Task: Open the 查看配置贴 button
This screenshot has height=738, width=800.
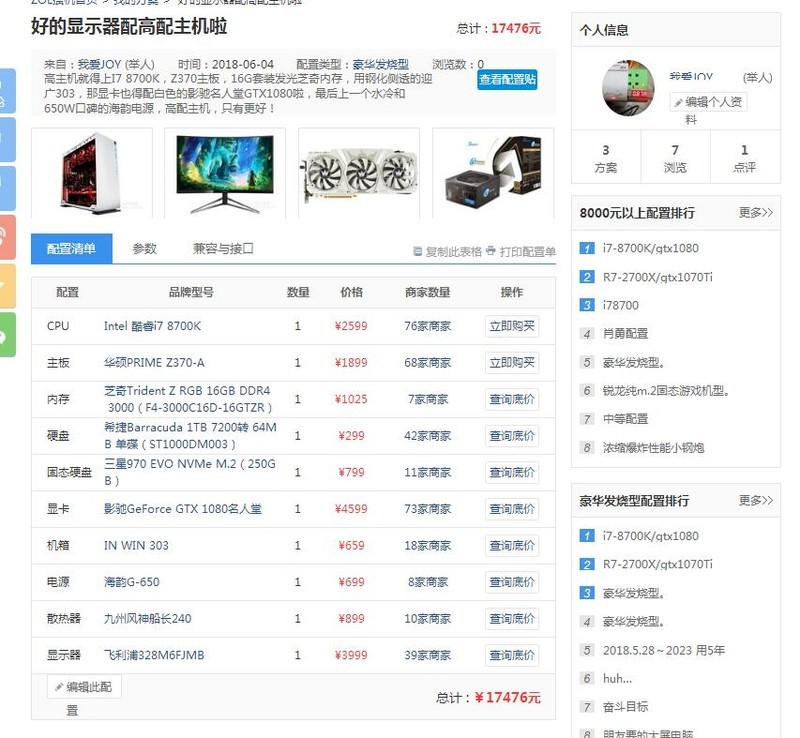Action: click(x=507, y=80)
